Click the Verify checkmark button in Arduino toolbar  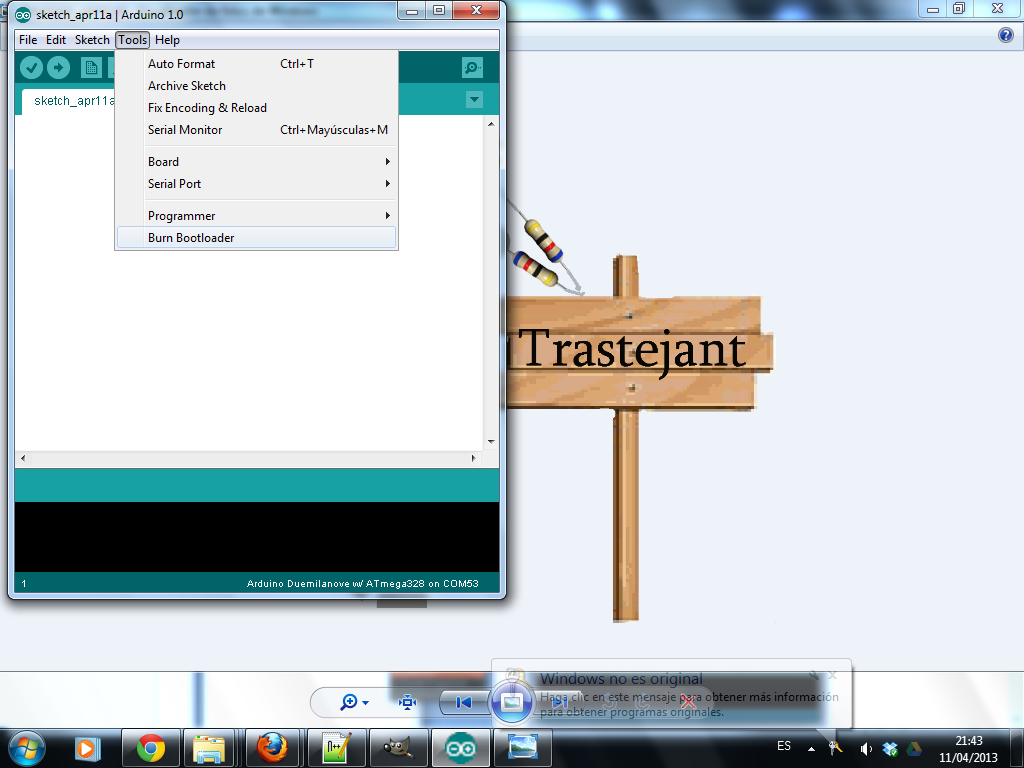click(31, 67)
